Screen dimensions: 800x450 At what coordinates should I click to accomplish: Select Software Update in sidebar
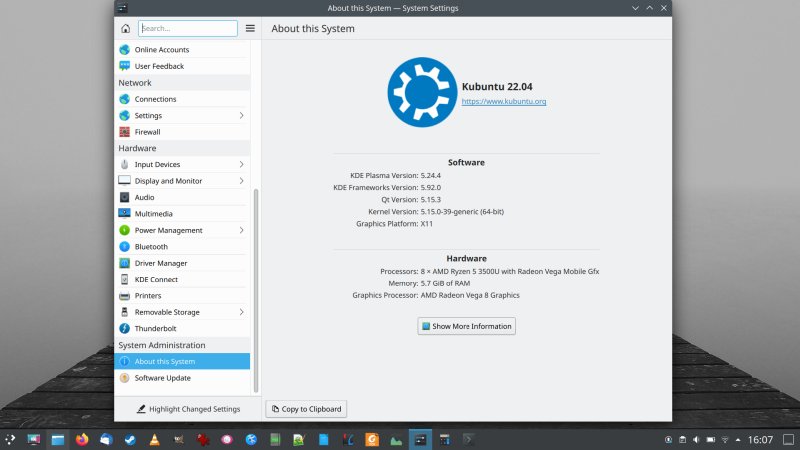[x=162, y=378]
